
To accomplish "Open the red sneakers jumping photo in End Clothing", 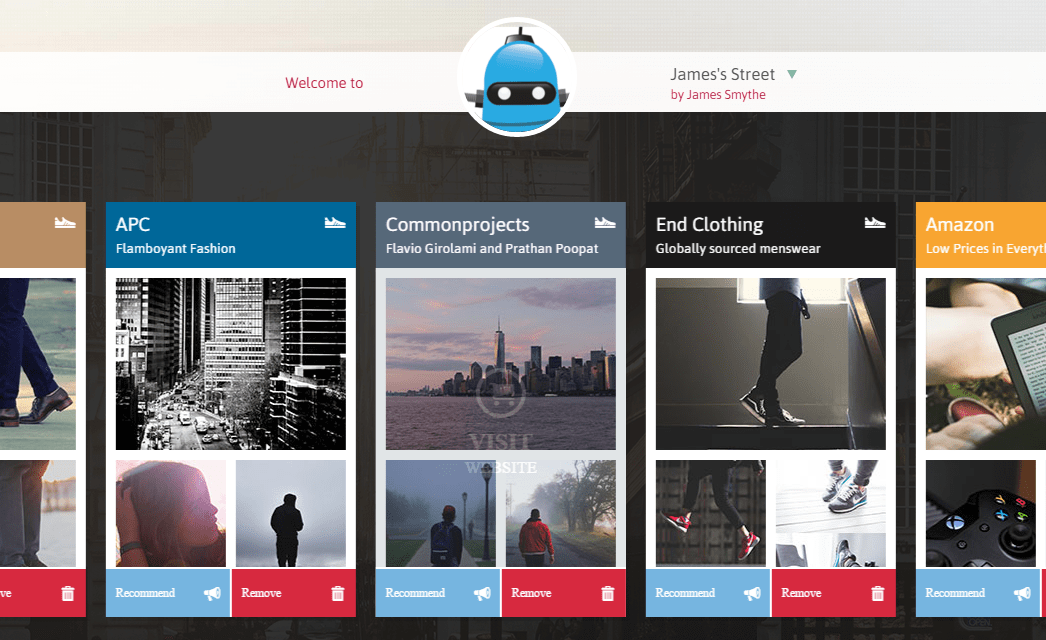I will (x=711, y=513).
